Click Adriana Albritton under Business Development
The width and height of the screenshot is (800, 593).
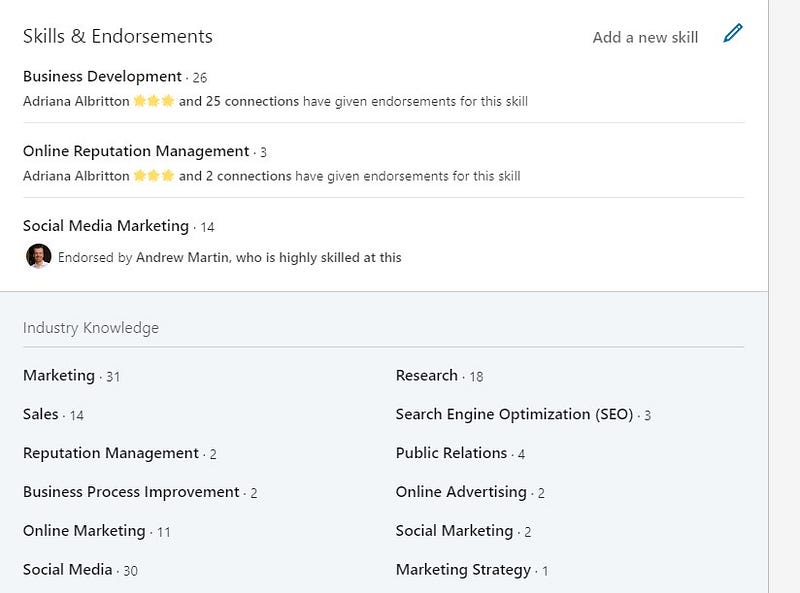click(76, 101)
